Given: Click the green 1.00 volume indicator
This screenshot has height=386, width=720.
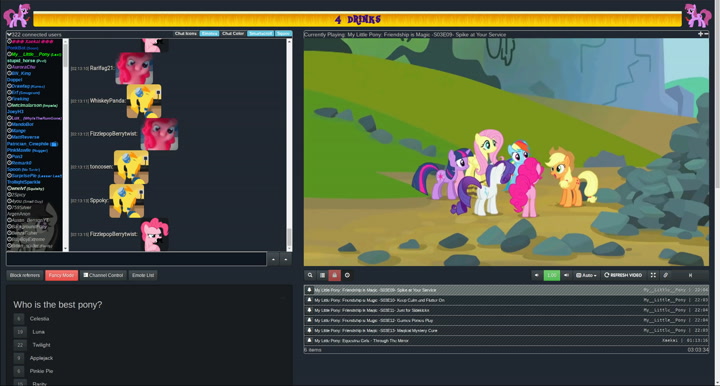Looking at the screenshot, I should click(x=551, y=275).
